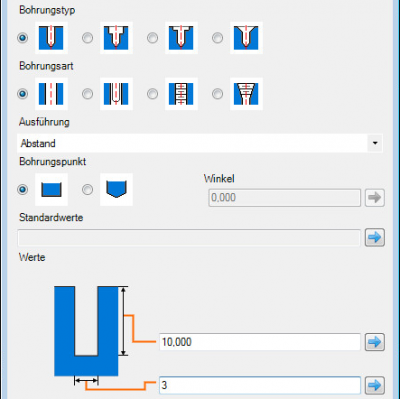
Task: Choose the blind hole Bohrungsart icon
Action: pos(116,94)
